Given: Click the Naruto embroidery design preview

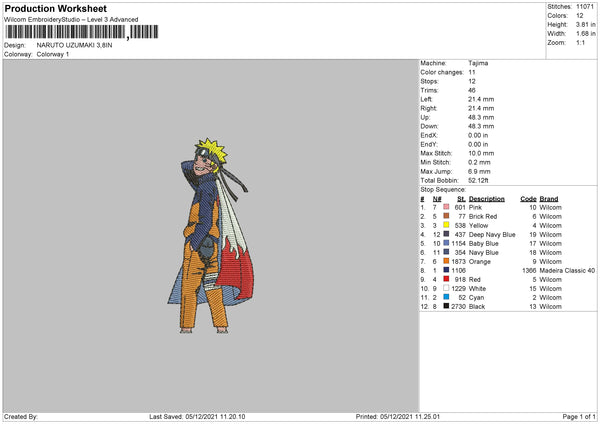Looking at the screenshot, I should pos(211,236).
